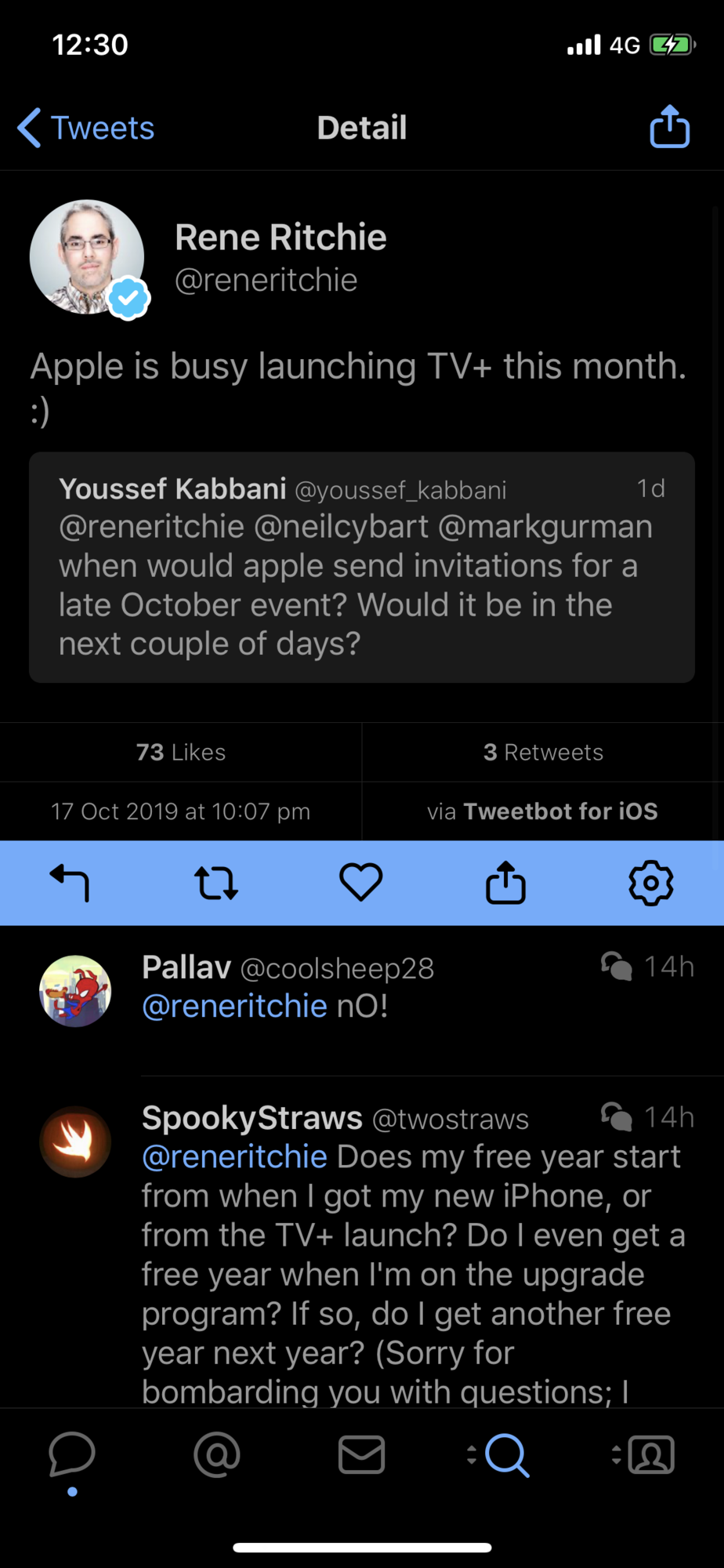Image resolution: width=724 pixels, height=1568 pixels.
Task: Tap SpookyStraws' Swift avatar image
Action: point(75,1142)
